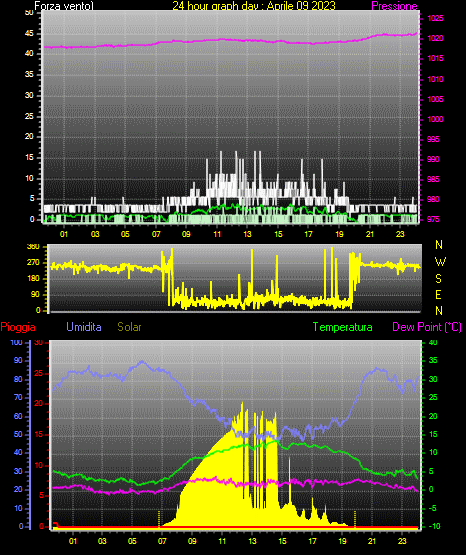The height and width of the screenshot is (555, 466).
Task: Click hour 05 on bottom graph axis
Action: pyautogui.click(x=132, y=541)
